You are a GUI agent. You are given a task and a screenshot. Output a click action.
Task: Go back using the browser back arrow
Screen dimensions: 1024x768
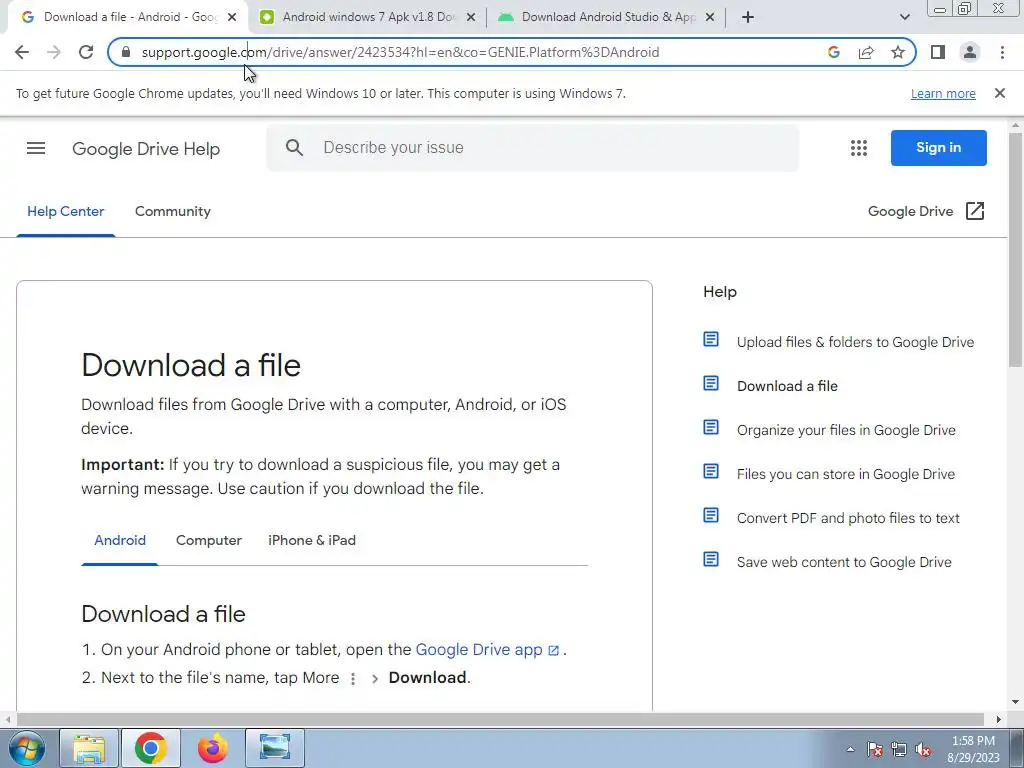coord(22,52)
